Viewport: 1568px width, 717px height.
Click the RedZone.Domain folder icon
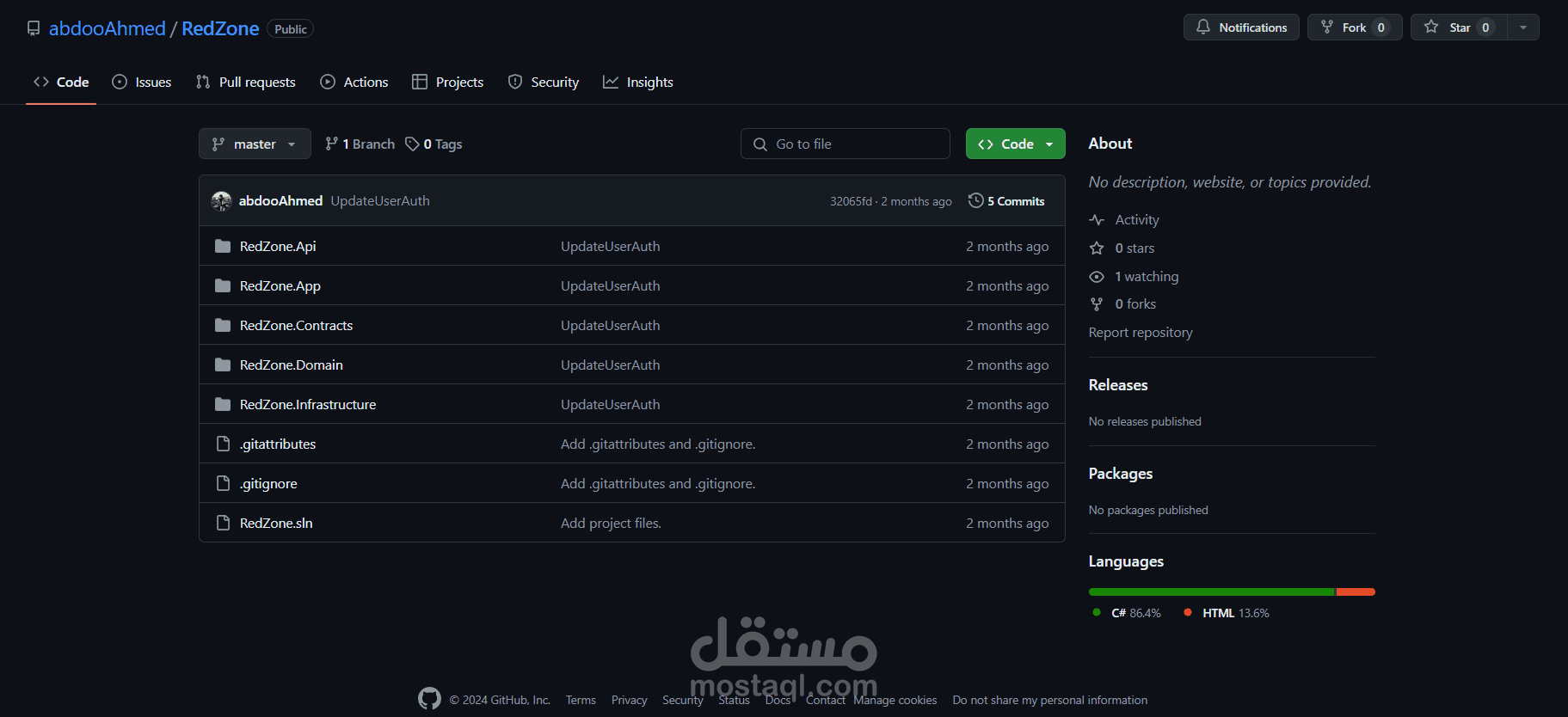[x=223, y=365]
